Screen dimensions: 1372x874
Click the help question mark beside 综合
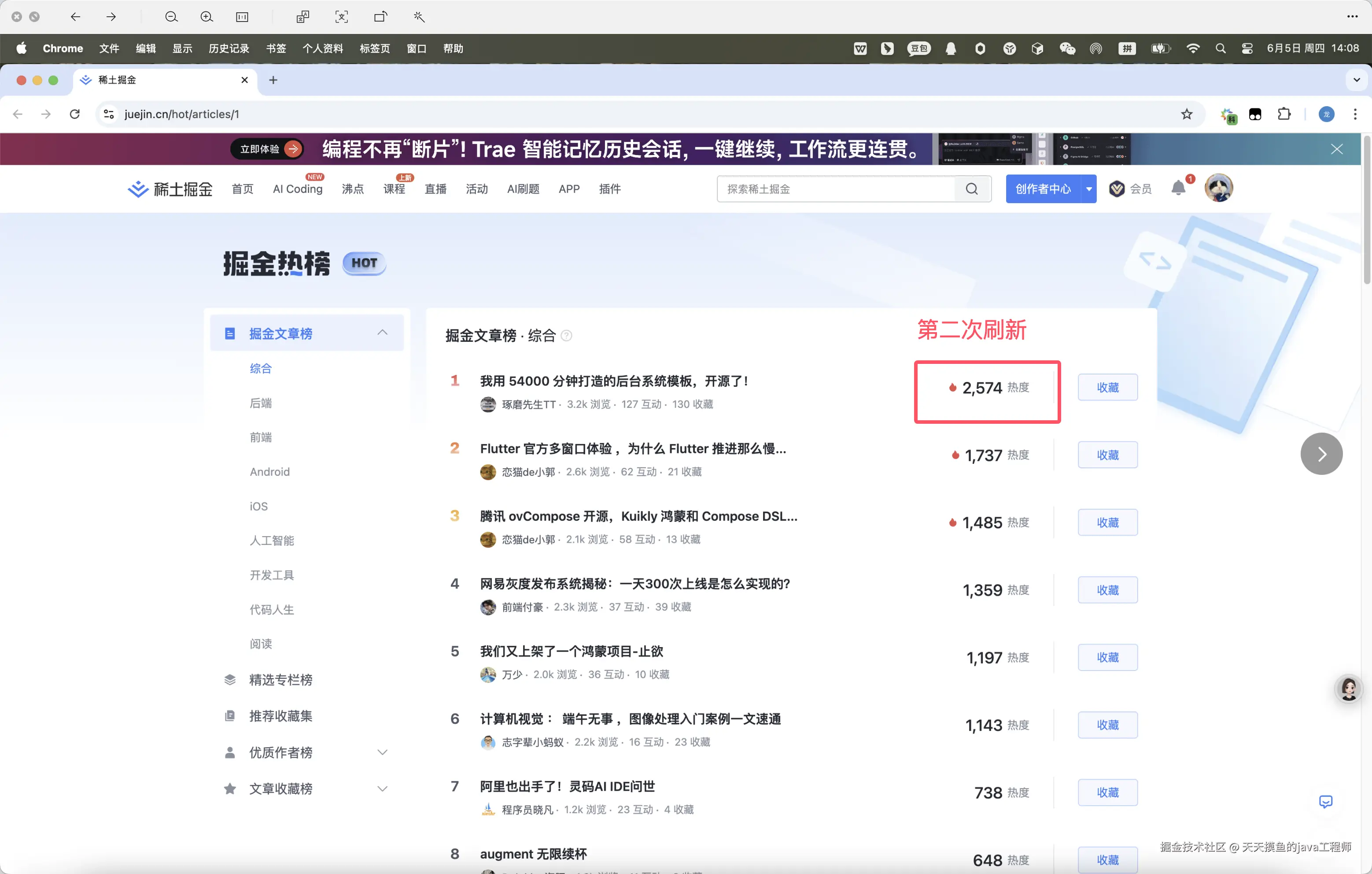[566, 336]
